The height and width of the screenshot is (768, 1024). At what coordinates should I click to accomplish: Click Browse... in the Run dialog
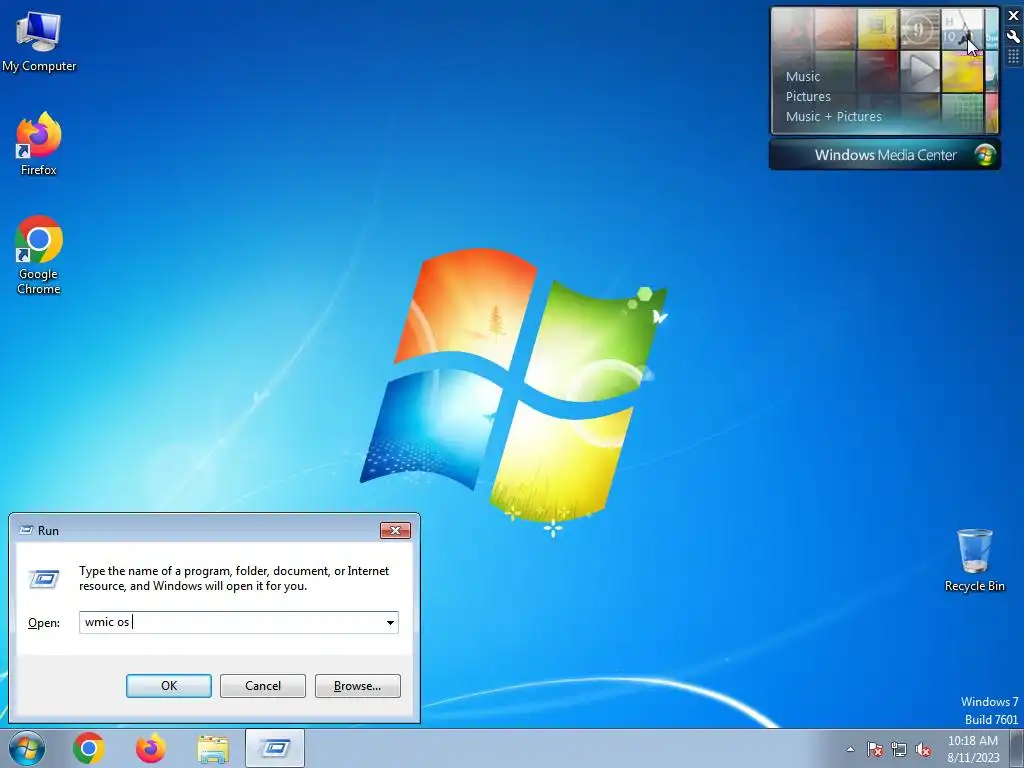(x=357, y=686)
